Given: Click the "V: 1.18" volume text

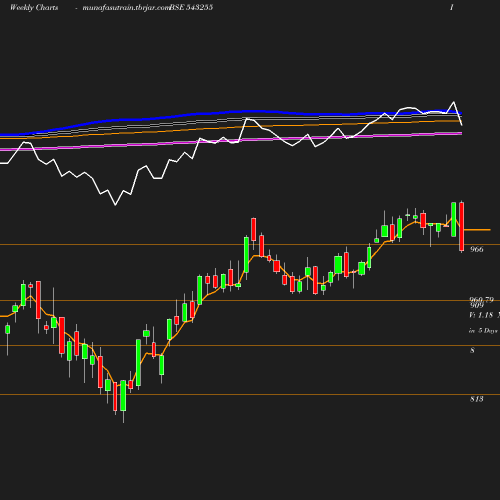Looking at the screenshot, I should (481, 315).
